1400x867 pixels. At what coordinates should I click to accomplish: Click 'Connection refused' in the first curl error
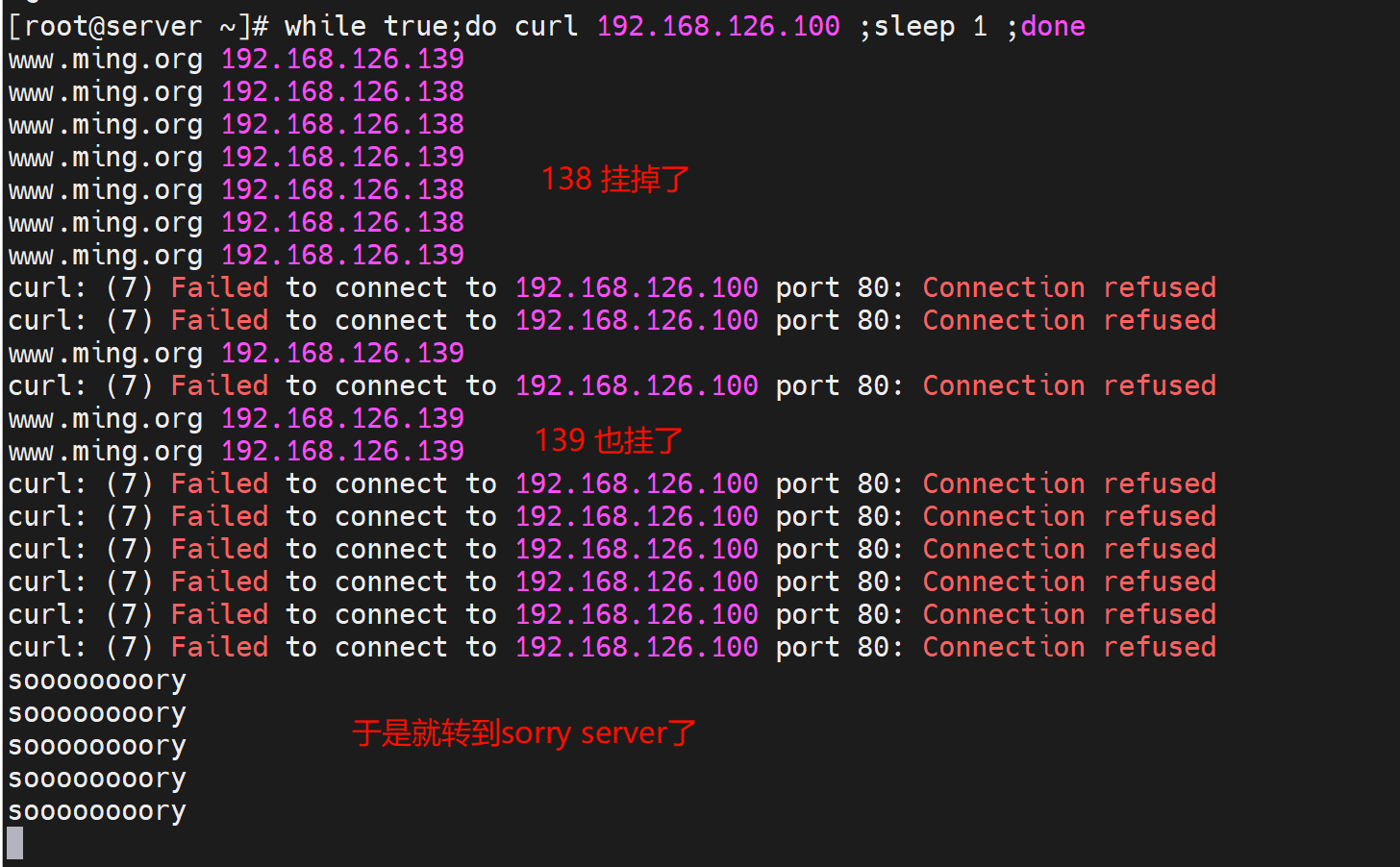(1069, 287)
